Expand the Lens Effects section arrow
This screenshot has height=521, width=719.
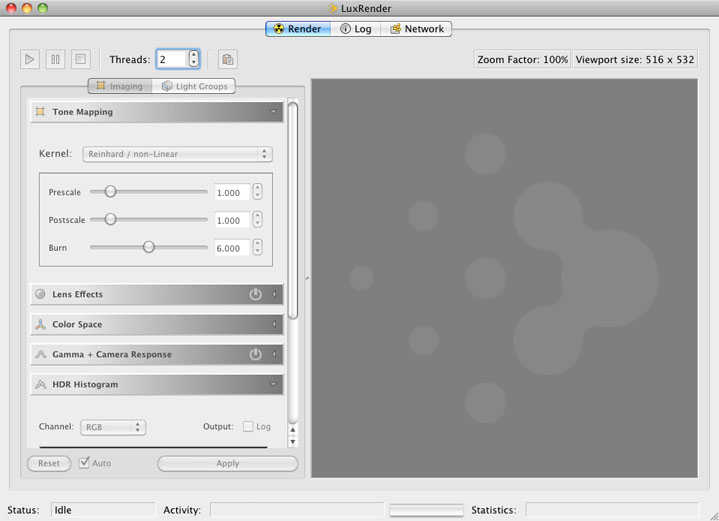click(x=274, y=294)
